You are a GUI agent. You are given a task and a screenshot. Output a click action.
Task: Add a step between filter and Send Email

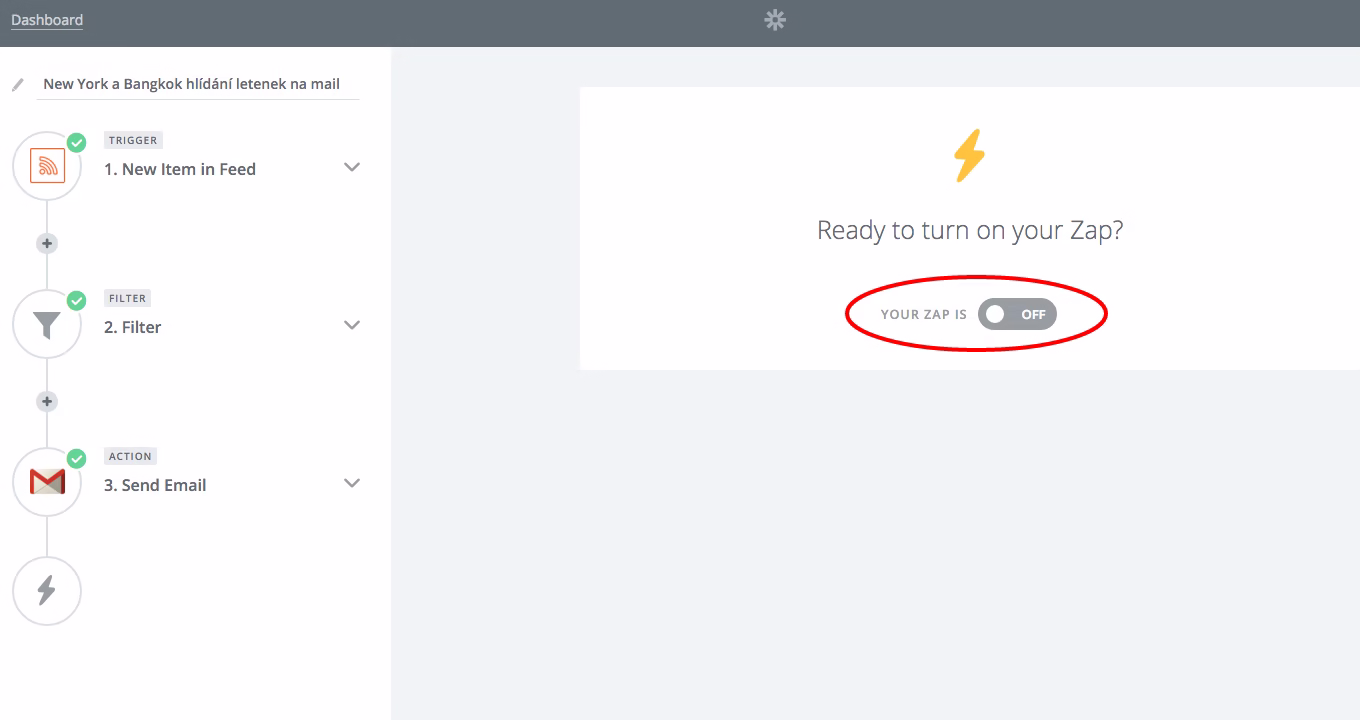click(47, 401)
